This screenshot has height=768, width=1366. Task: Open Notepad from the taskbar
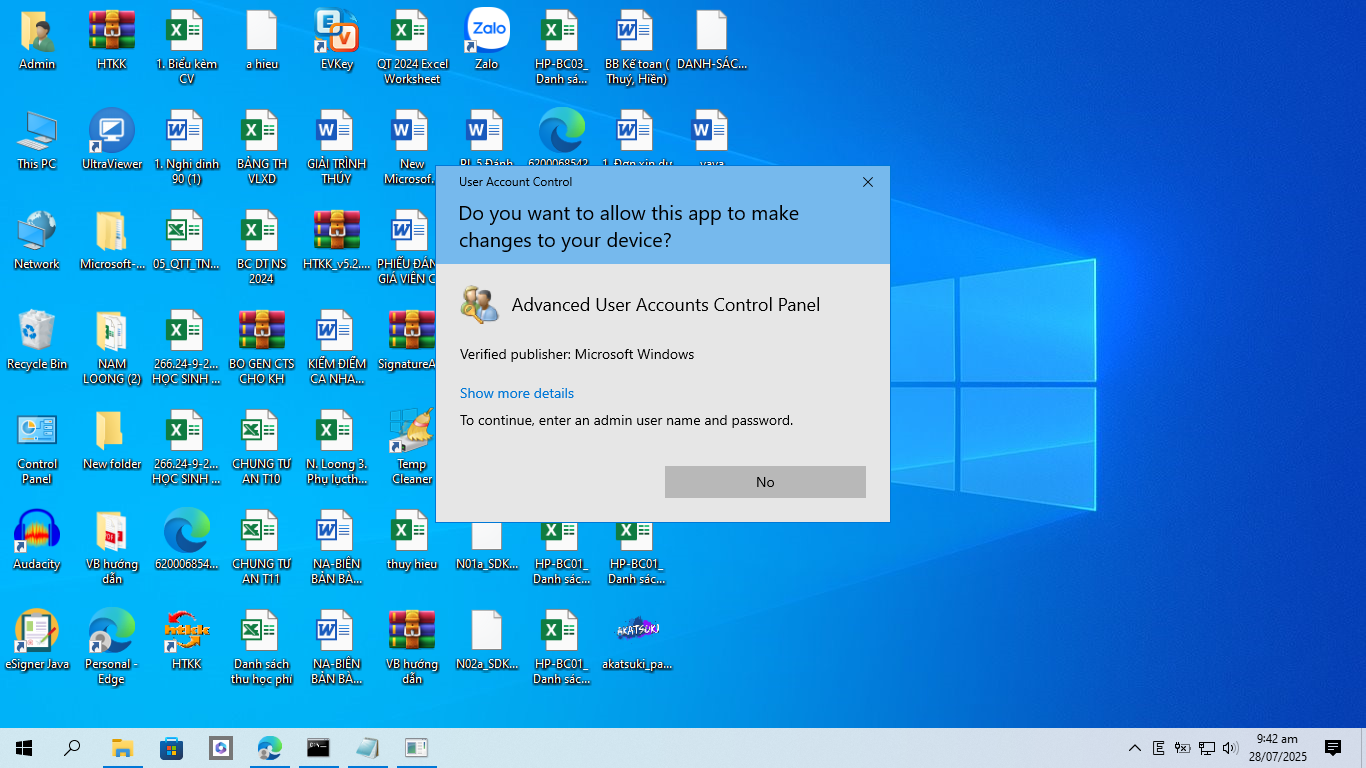[368, 747]
